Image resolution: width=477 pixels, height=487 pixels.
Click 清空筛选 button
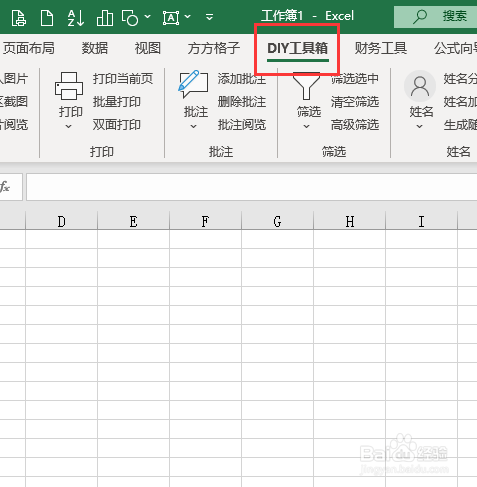click(355, 102)
